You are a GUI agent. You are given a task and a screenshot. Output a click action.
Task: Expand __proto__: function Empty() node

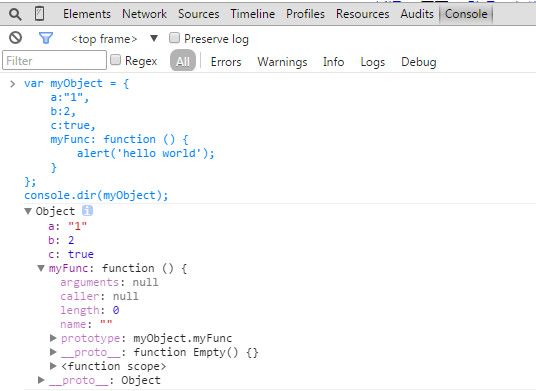point(53,352)
